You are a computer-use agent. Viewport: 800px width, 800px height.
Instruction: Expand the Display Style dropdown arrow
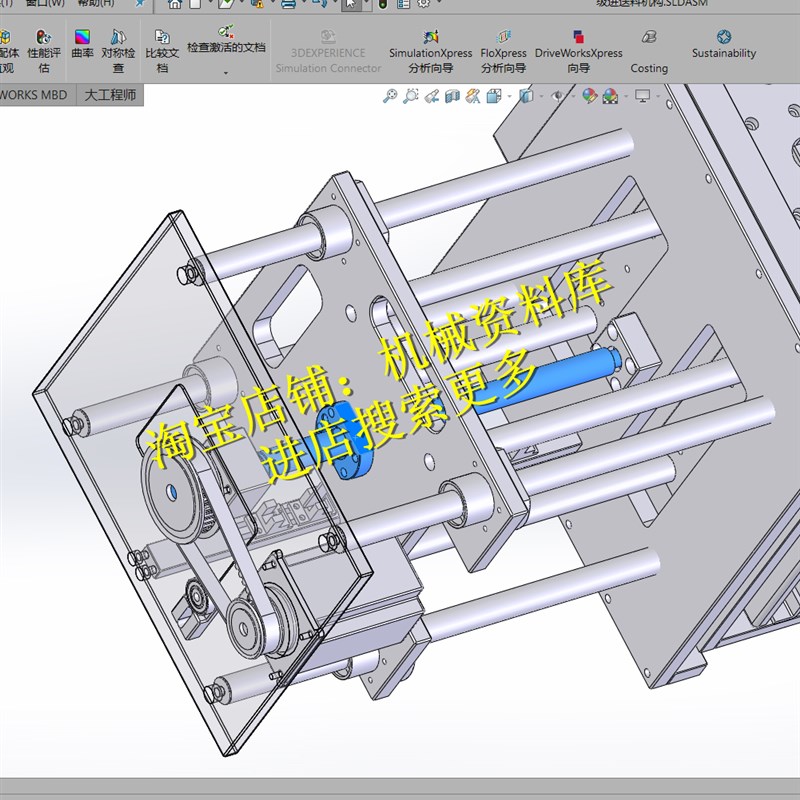tap(541, 96)
